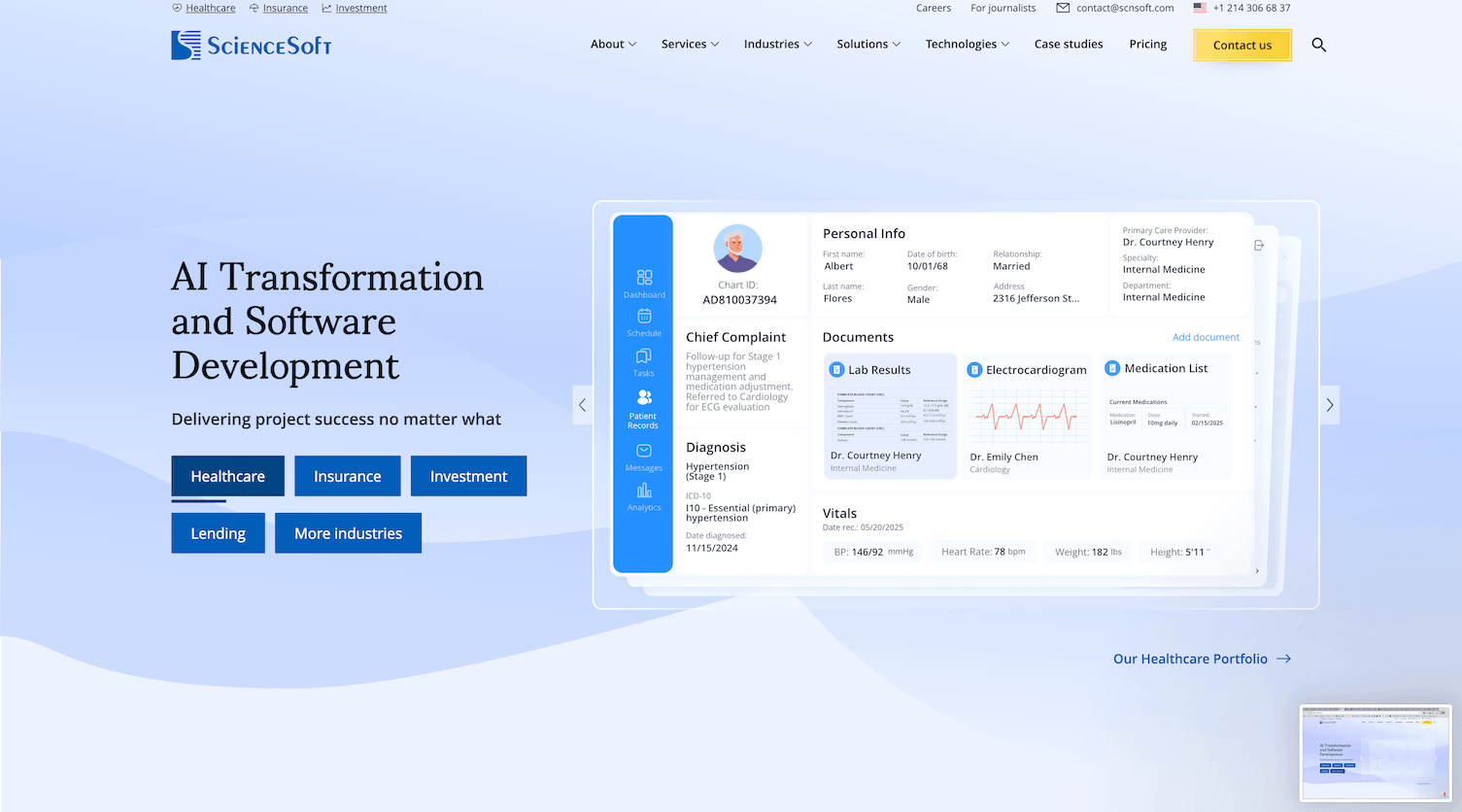
Task: Click the yellow Contact us button
Action: pos(1242,45)
